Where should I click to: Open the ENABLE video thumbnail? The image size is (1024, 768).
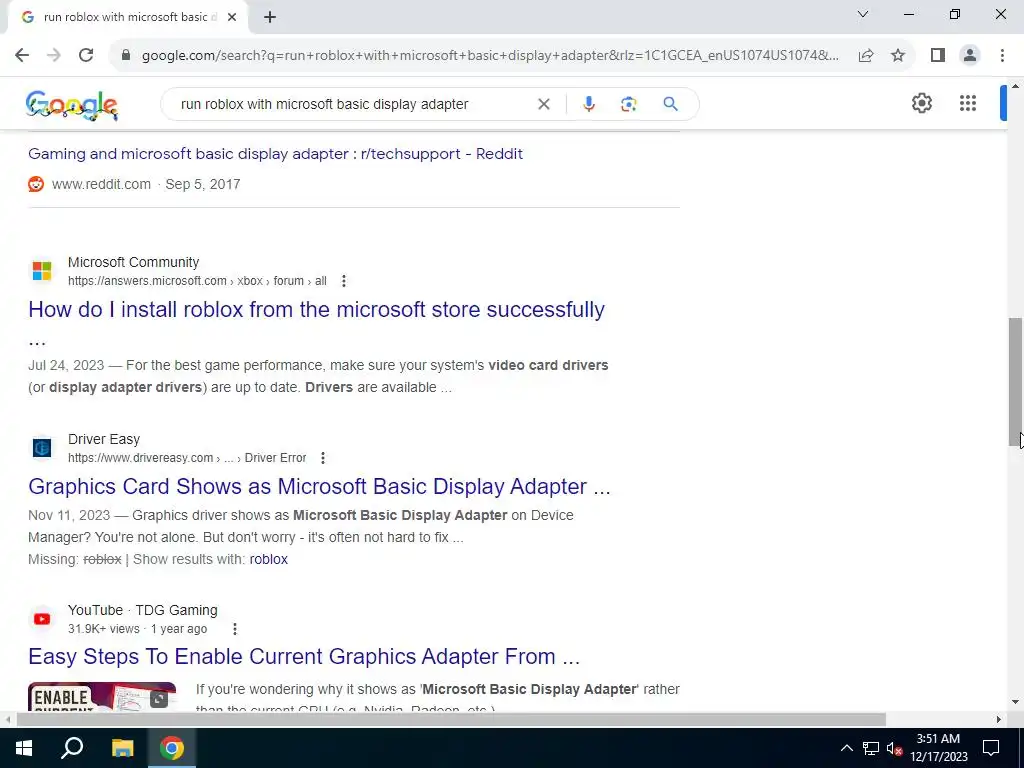102,696
